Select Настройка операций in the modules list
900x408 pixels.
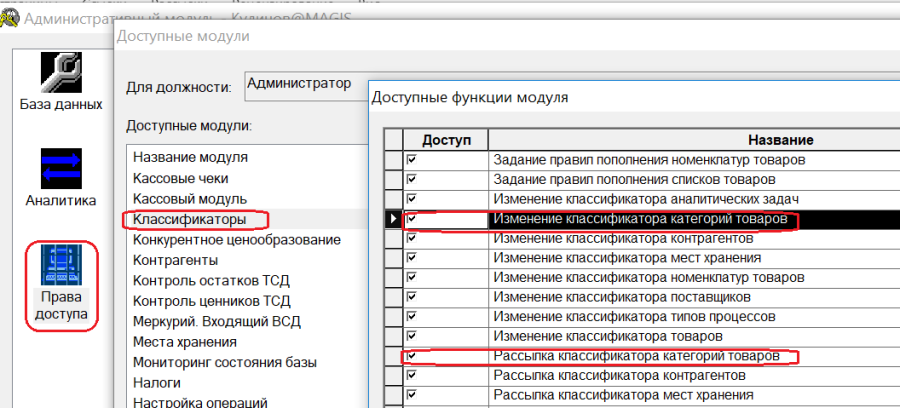[200, 402]
